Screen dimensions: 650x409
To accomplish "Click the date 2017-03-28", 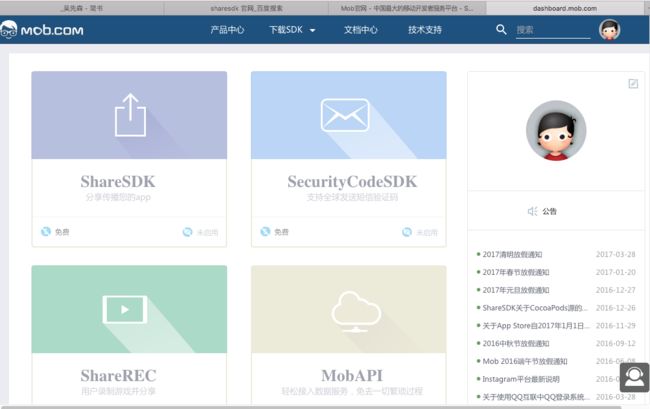I will (616, 254).
